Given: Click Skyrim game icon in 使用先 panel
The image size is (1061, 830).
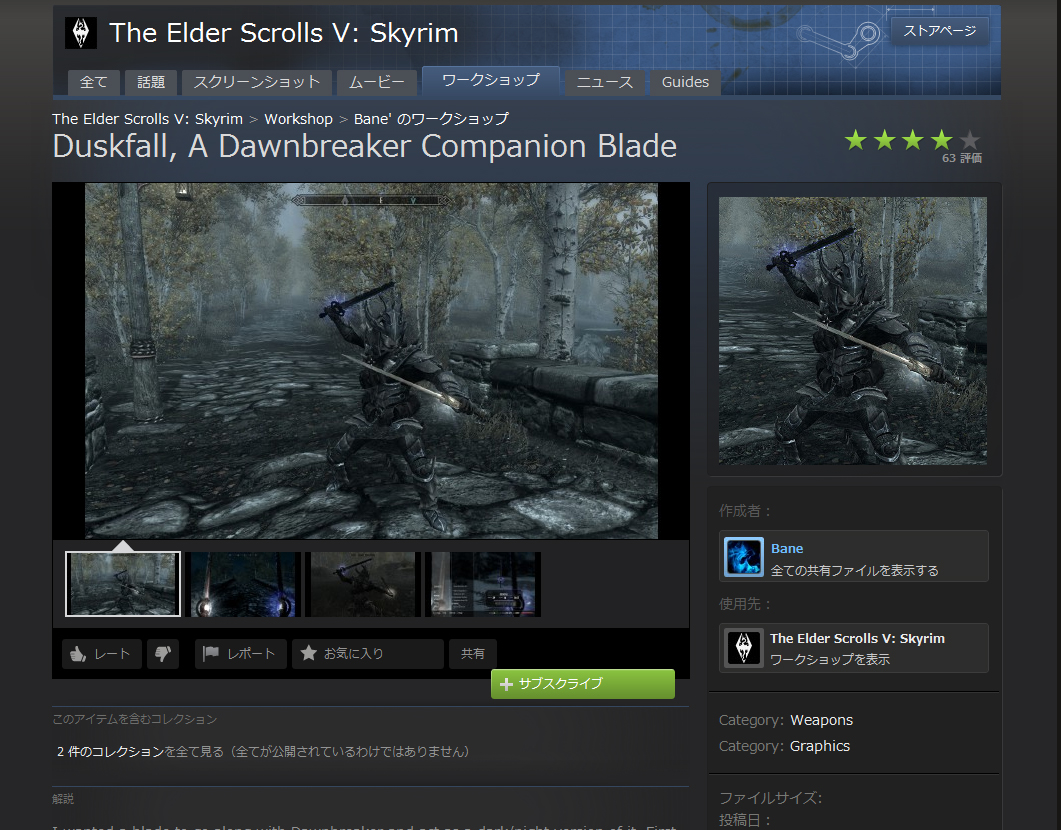Looking at the screenshot, I should [x=743, y=648].
